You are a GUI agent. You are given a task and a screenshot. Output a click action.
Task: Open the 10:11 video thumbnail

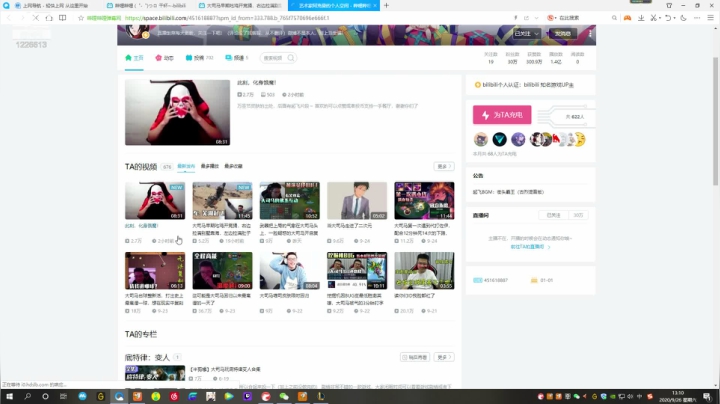point(357,271)
